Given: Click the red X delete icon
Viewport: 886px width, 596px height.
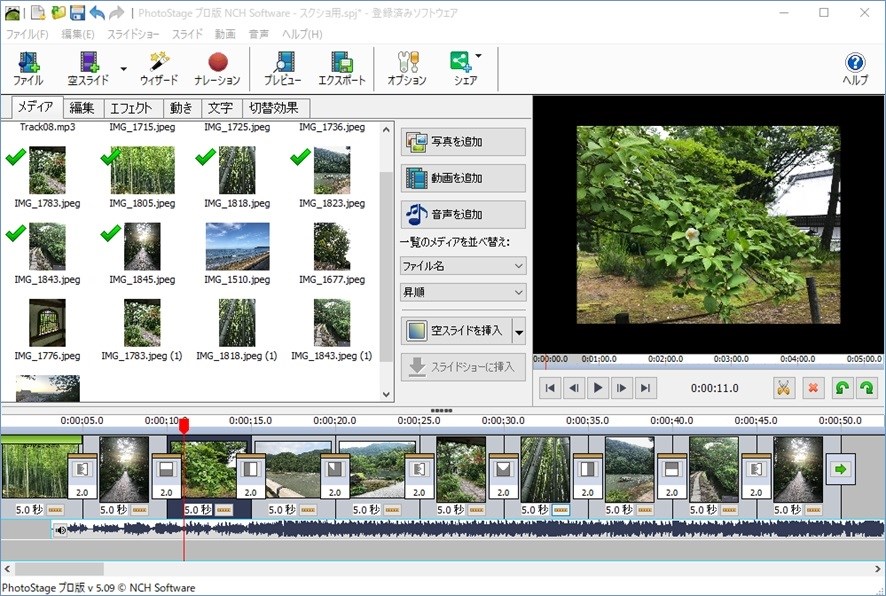Looking at the screenshot, I should (813, 388).
